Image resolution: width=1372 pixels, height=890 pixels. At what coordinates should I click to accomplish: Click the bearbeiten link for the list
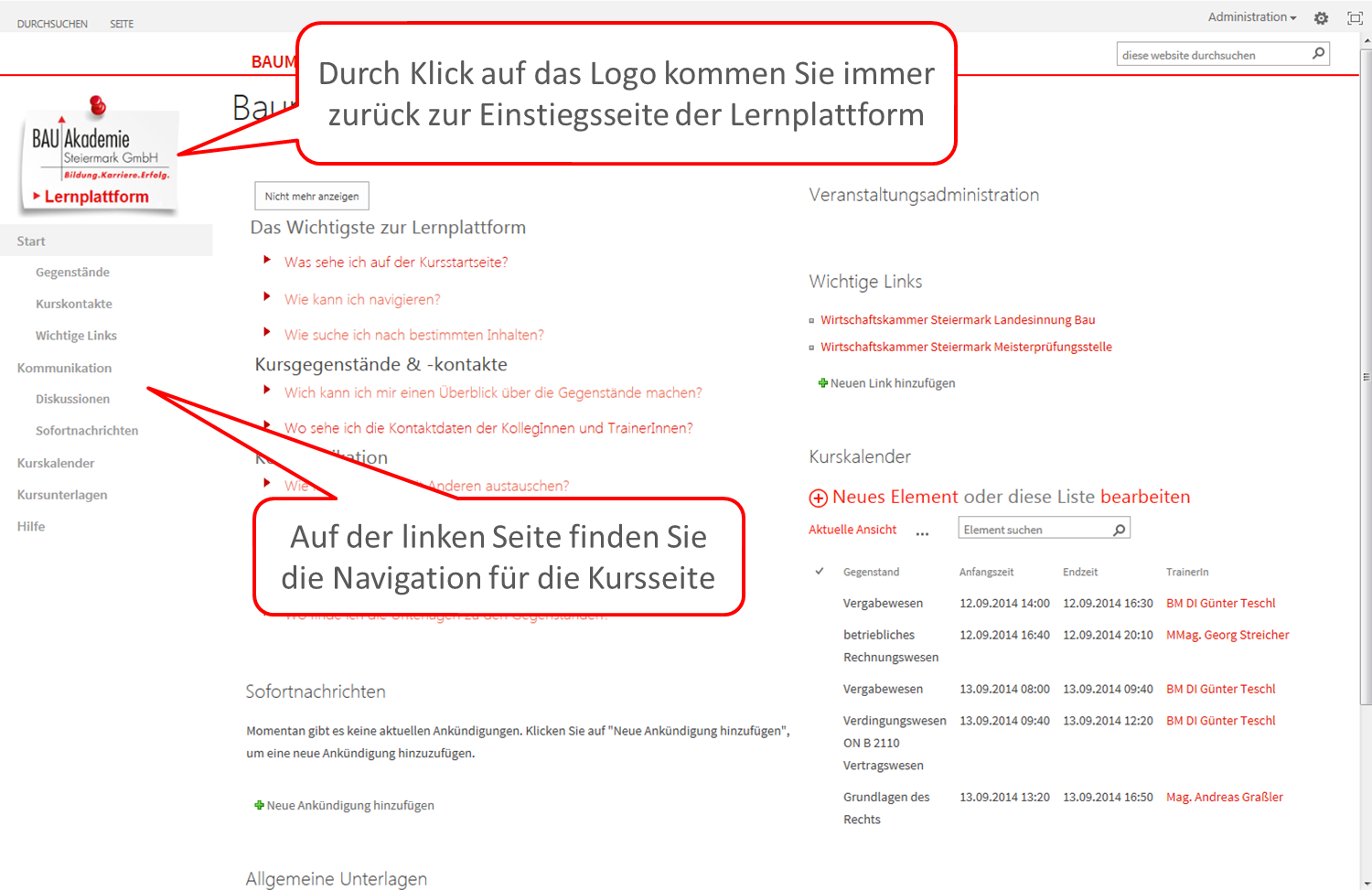pyautogui.click(x=1145, y=497)
